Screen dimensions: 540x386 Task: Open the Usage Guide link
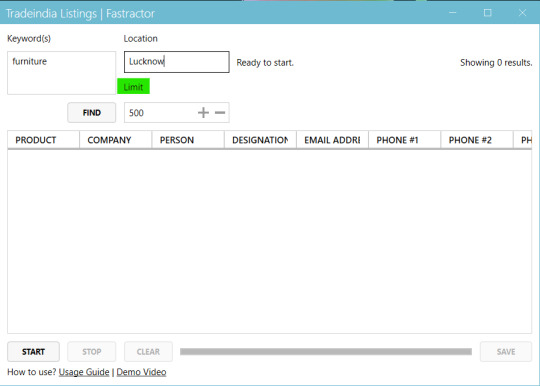tap(84, 372)
